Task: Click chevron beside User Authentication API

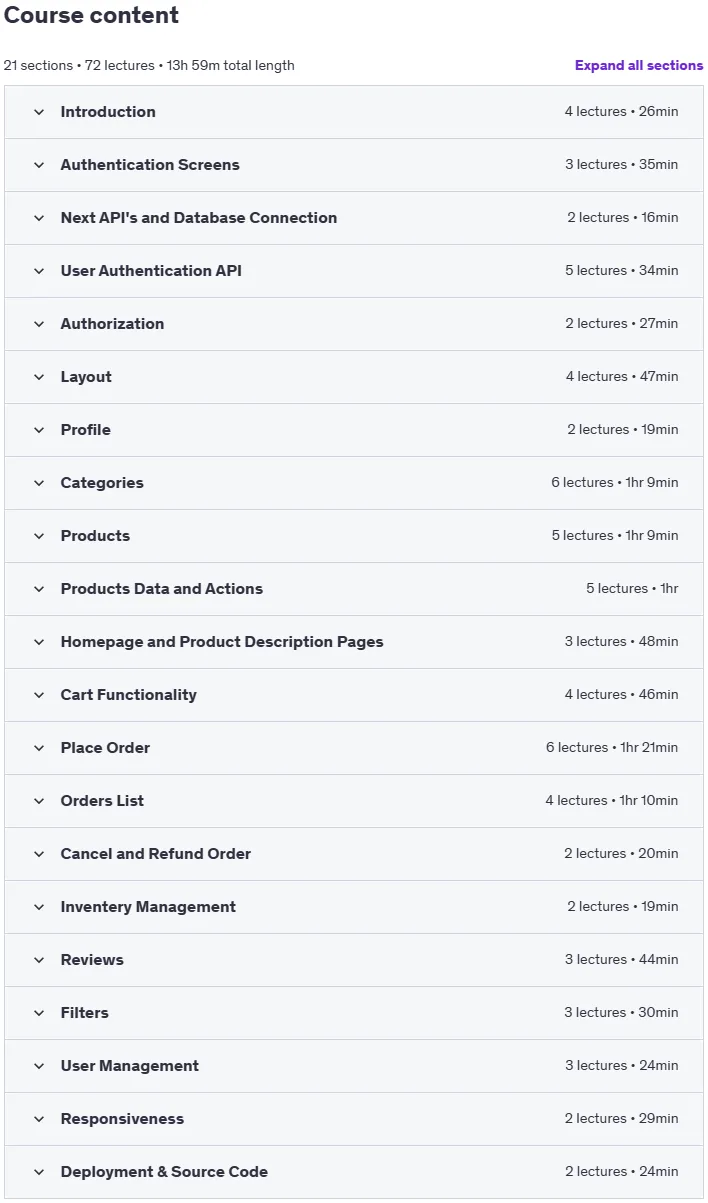Action: pyautogui.click(x=39, y=271)
